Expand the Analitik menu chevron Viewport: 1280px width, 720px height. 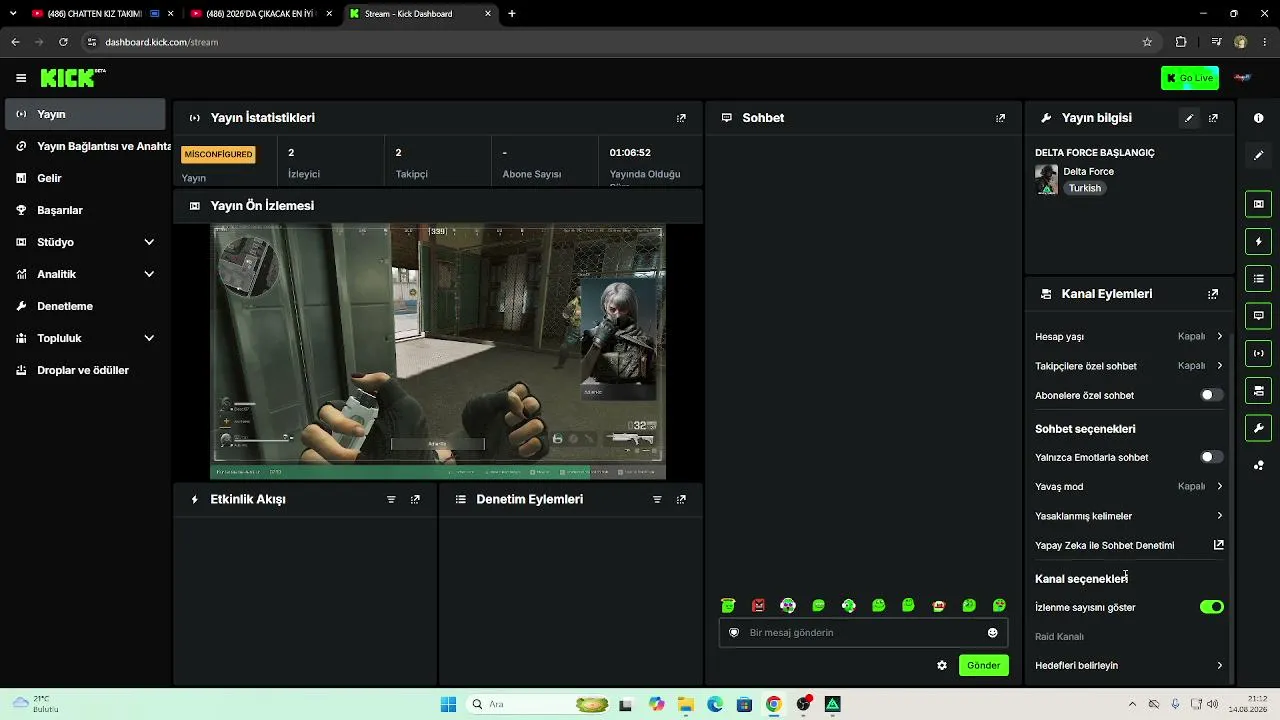point(149,274)
